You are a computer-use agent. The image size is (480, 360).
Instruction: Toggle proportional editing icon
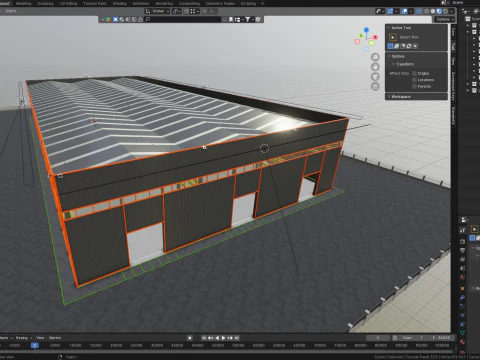tap(204, 11)
